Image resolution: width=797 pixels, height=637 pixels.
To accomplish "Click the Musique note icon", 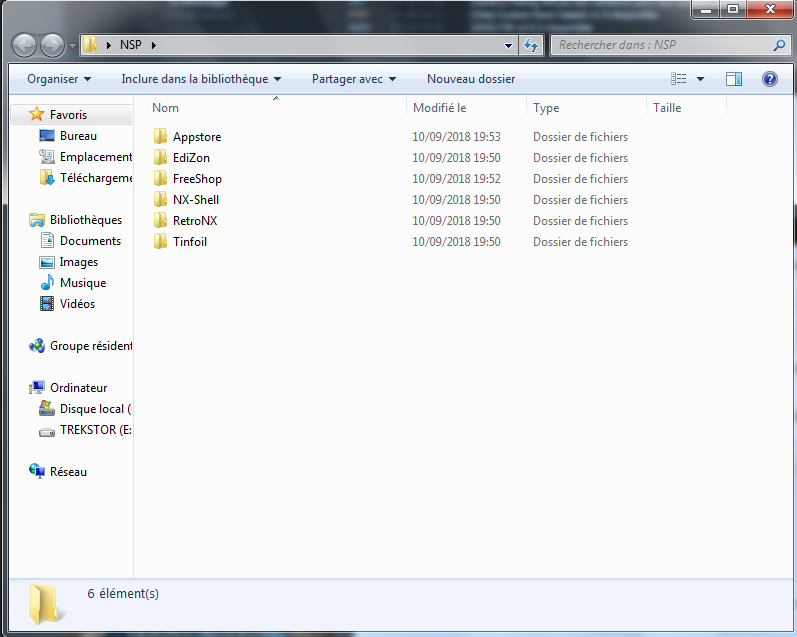I will (x=47, y=282).
